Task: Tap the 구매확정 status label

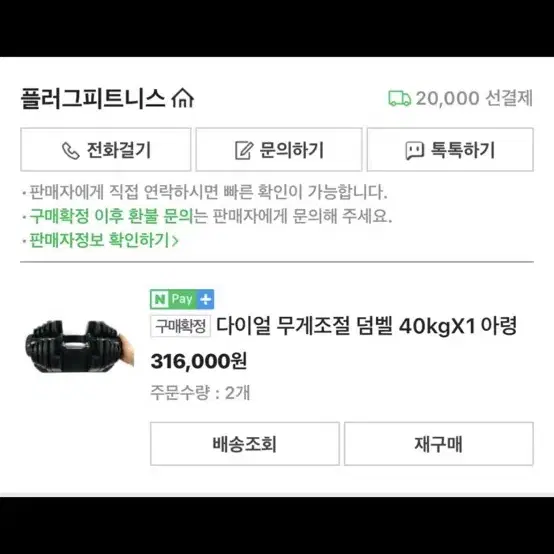Action: click(181, 326)
